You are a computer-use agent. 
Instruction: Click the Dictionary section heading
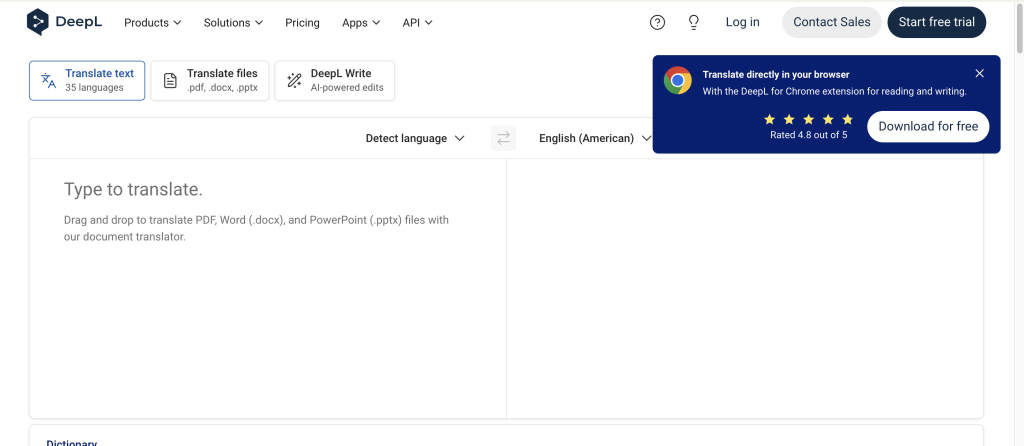click(72, 442)
